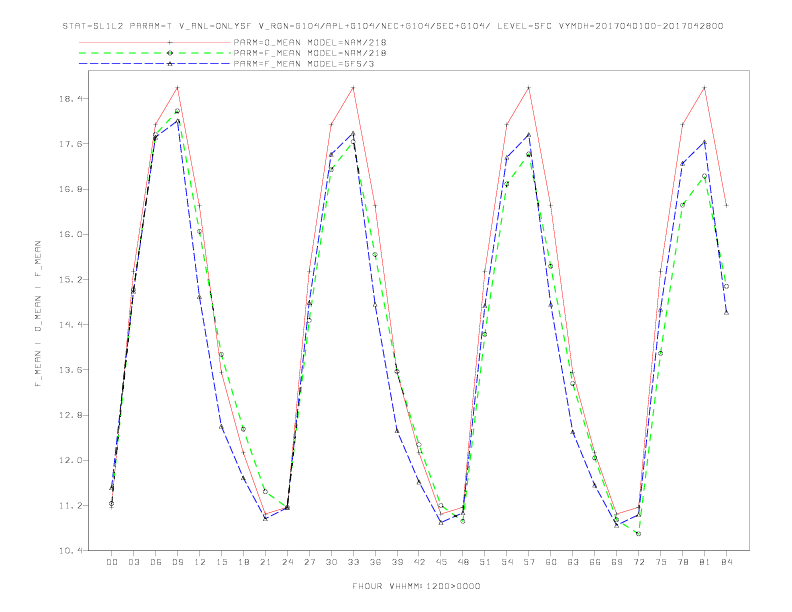
Task: Click the x-axis hour label 09
Action: 177,562
